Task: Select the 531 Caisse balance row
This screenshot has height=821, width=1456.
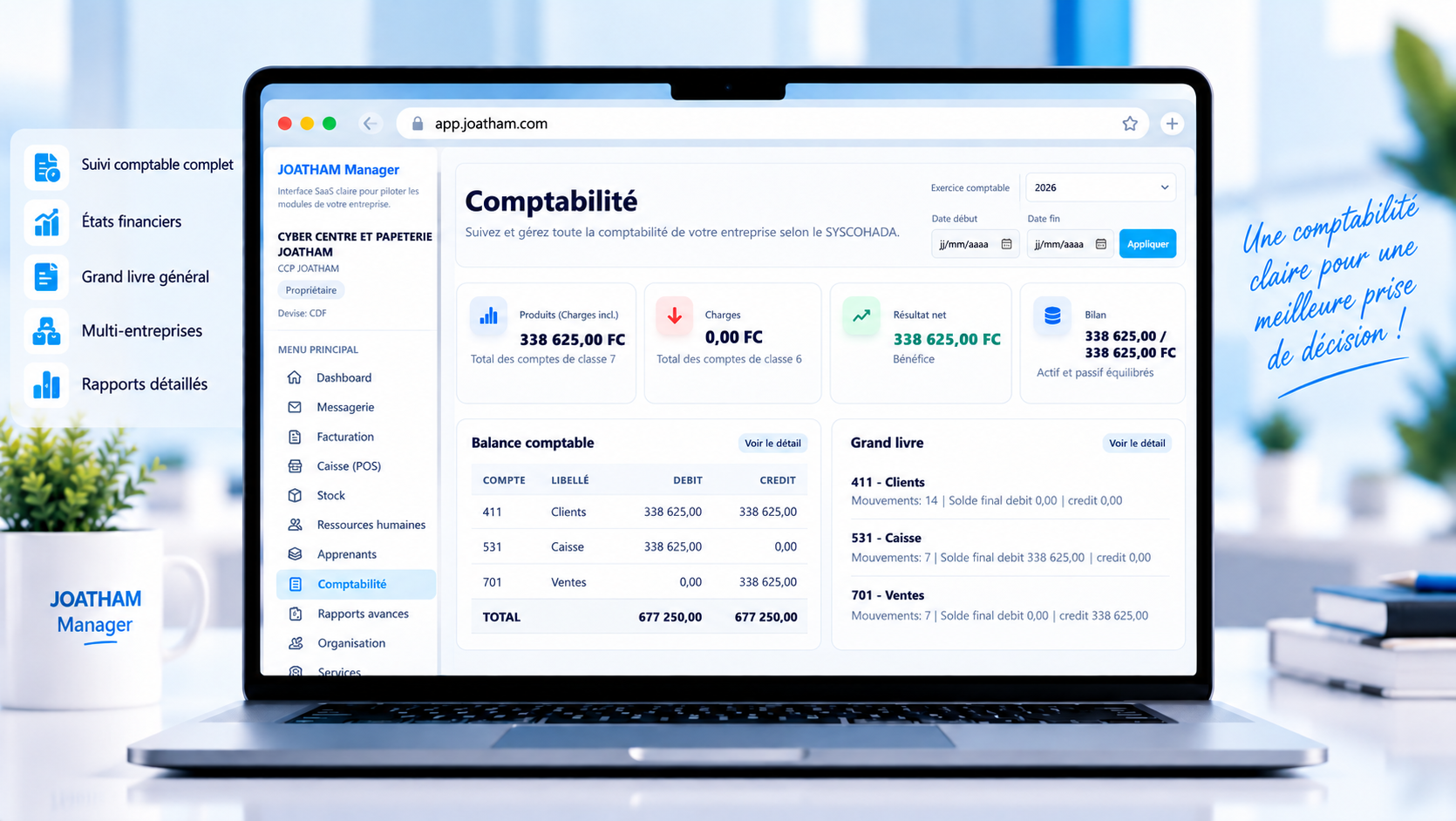Action: point(639,546)
